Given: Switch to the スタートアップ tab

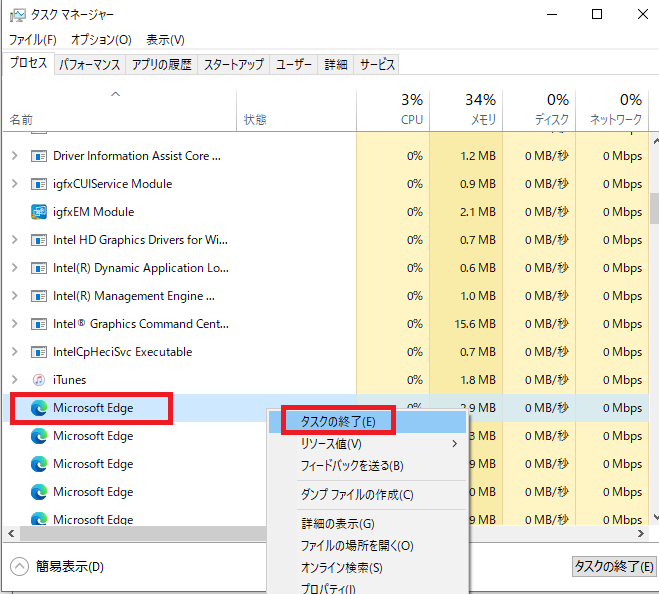Looking at the screenshot, I should 234,65.
